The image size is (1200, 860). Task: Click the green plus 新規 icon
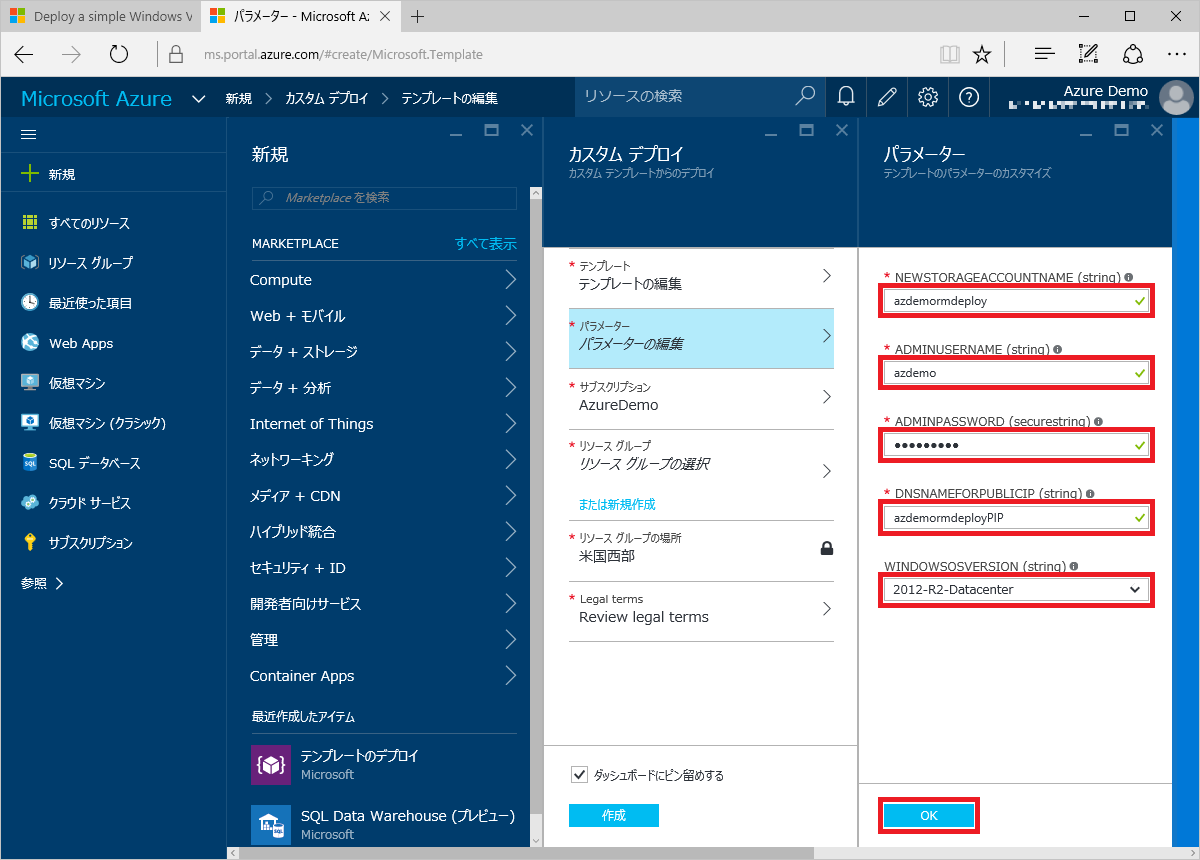pos(30,174)
